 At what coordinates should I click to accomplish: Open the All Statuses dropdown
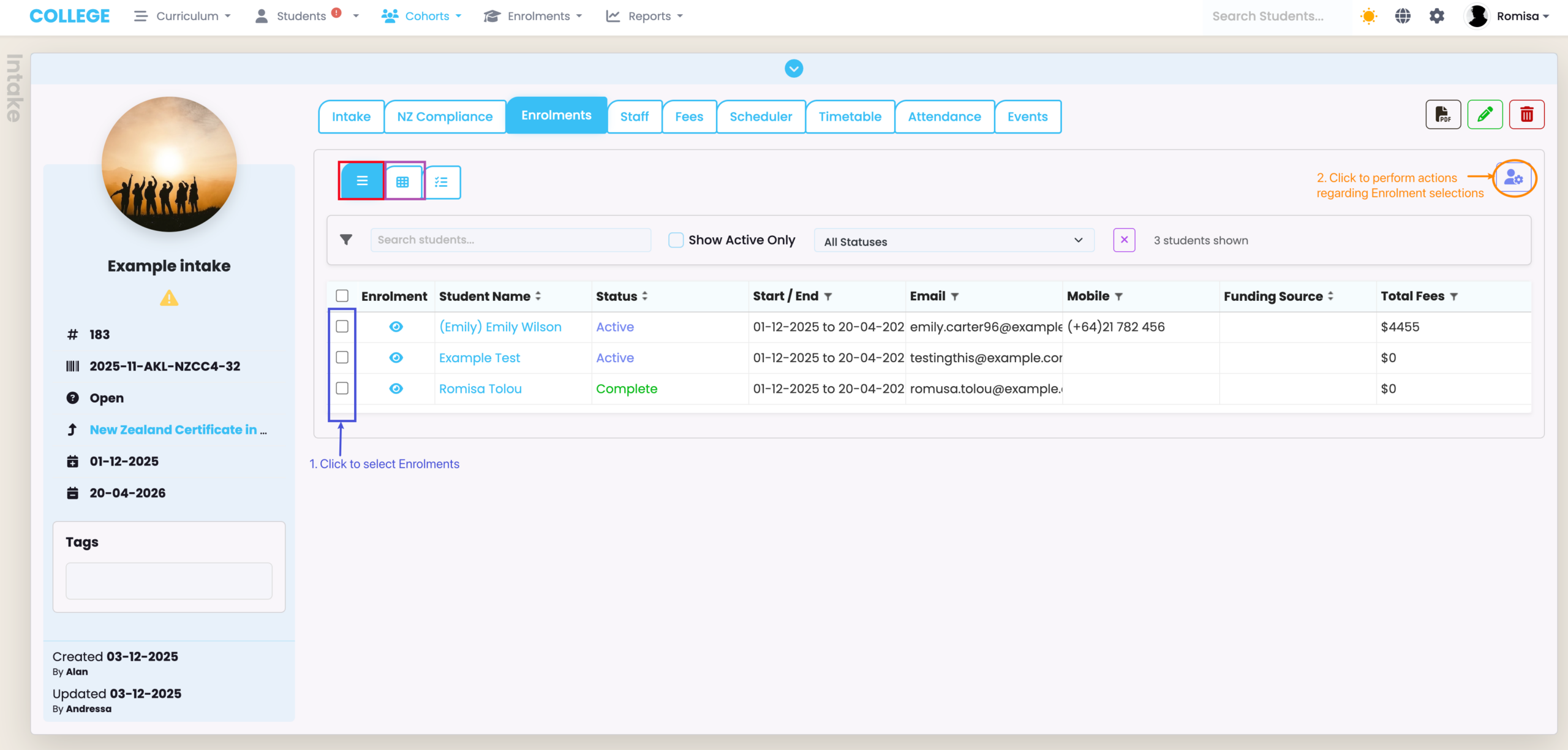(x=953, y=241)
